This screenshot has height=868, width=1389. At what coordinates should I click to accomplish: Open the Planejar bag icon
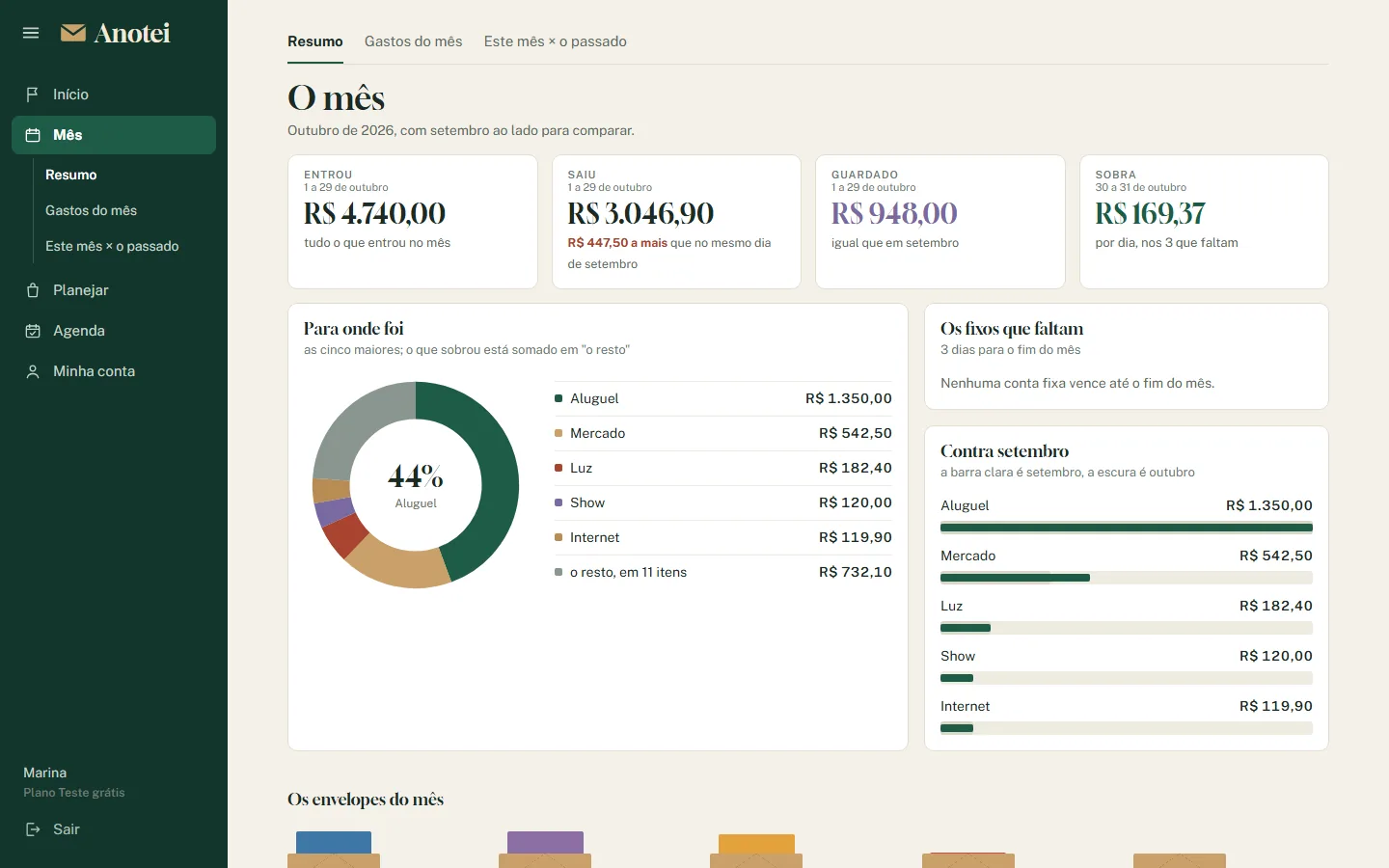tap(33, 290)
